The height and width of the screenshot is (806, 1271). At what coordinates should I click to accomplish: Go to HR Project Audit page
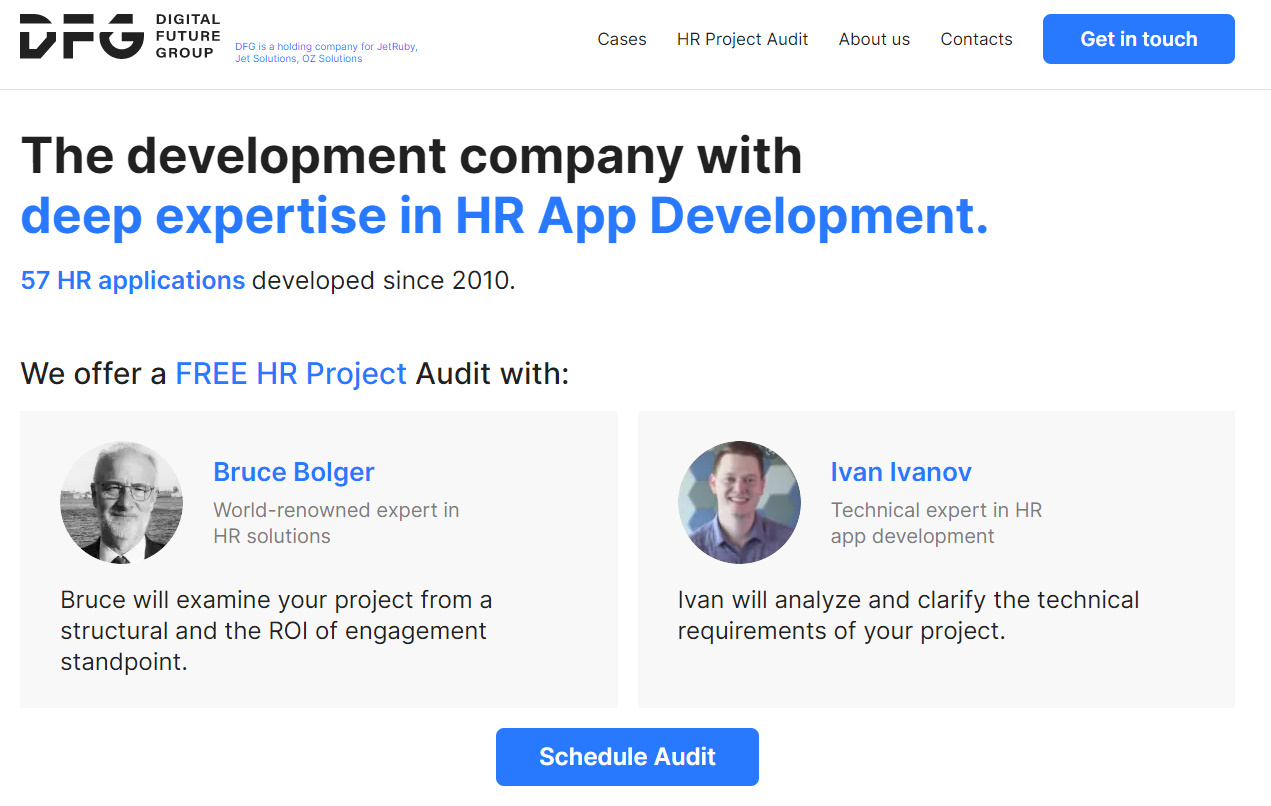[742, 39]
